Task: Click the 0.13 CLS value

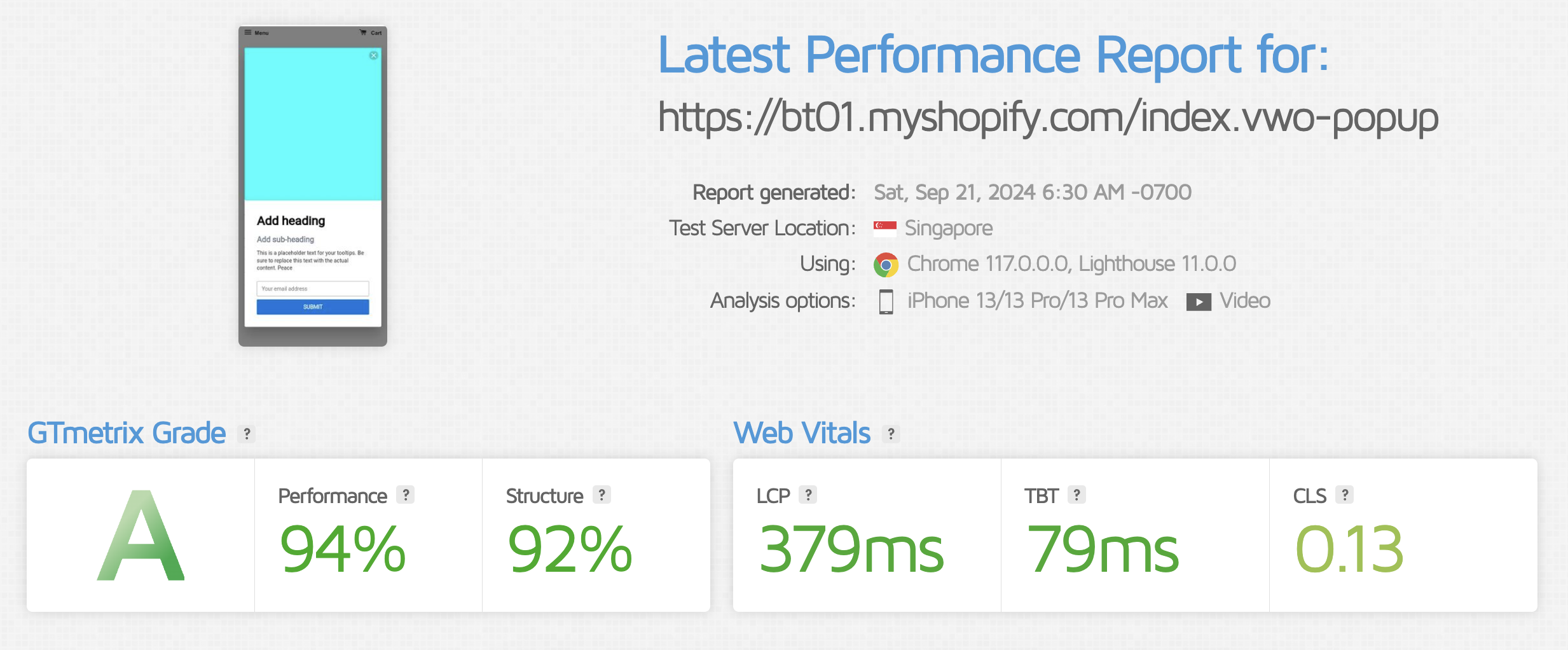Action: (1349, 549)
